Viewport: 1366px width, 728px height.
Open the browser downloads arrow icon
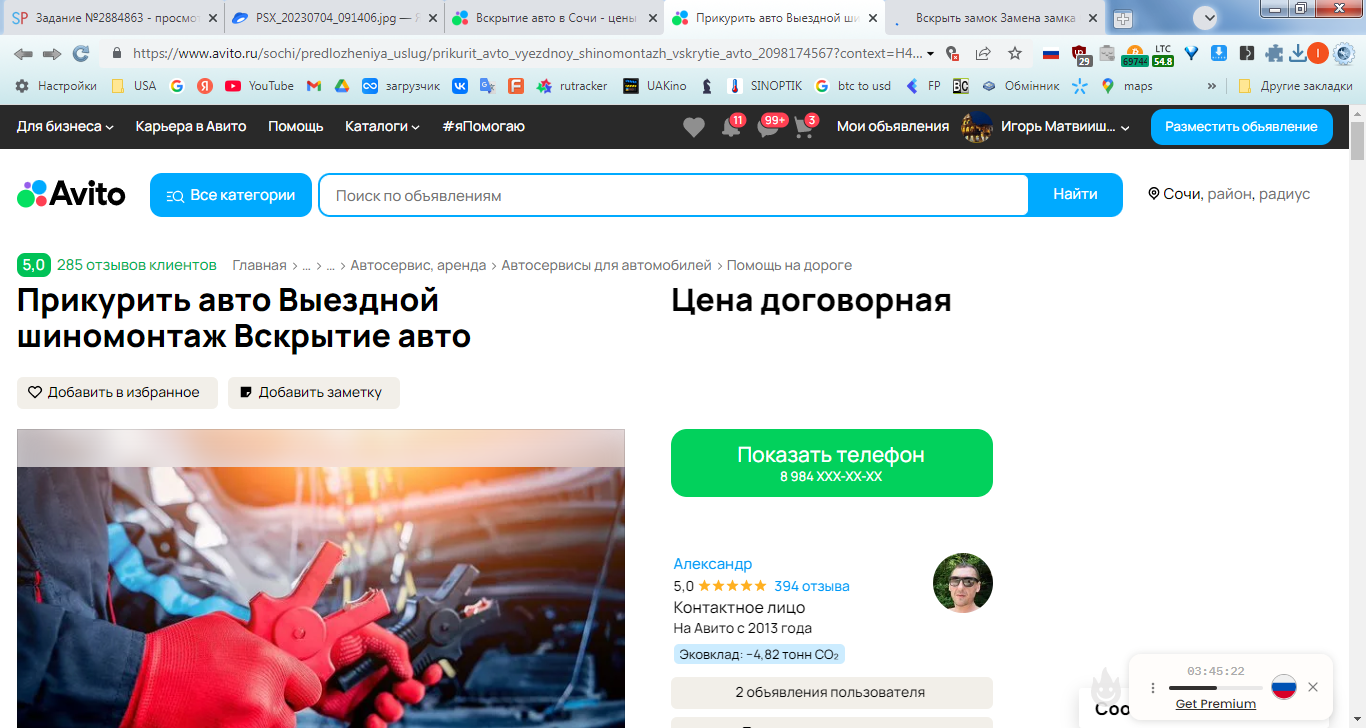point(1298,54)
